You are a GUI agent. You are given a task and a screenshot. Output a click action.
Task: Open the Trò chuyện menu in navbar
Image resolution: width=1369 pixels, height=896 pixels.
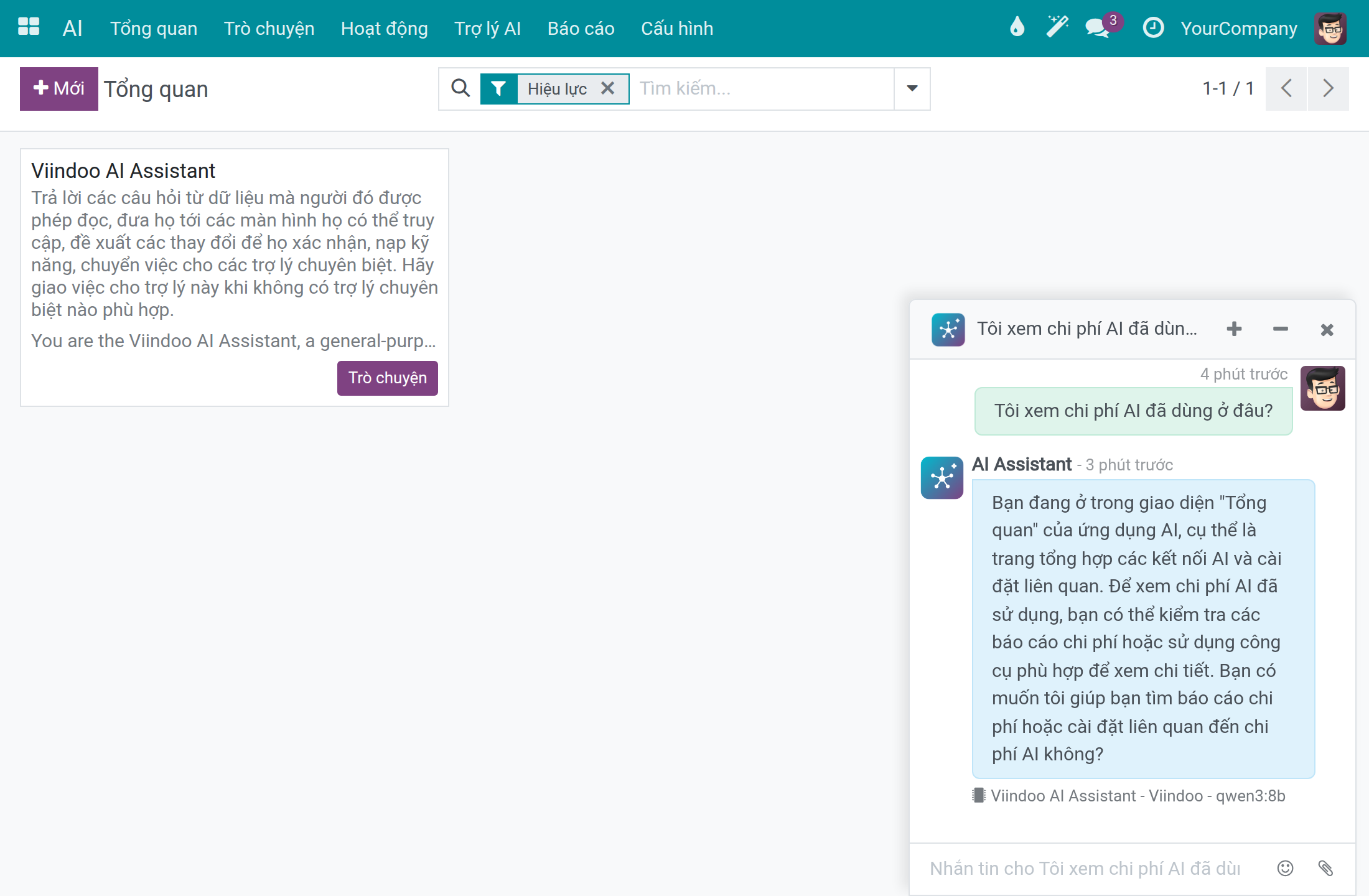click(269, 29)
